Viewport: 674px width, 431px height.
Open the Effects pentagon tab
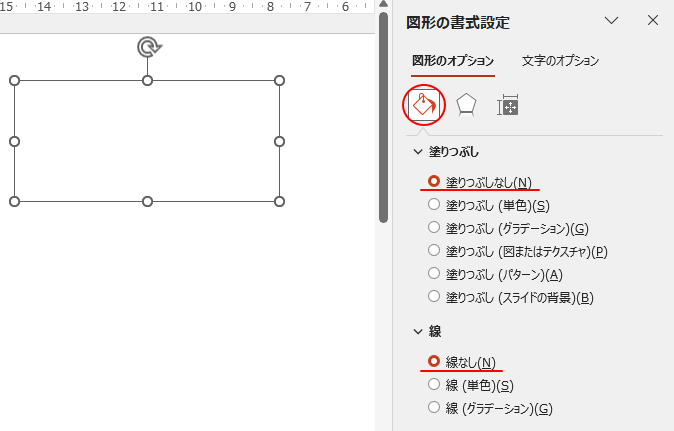[466, 105]
